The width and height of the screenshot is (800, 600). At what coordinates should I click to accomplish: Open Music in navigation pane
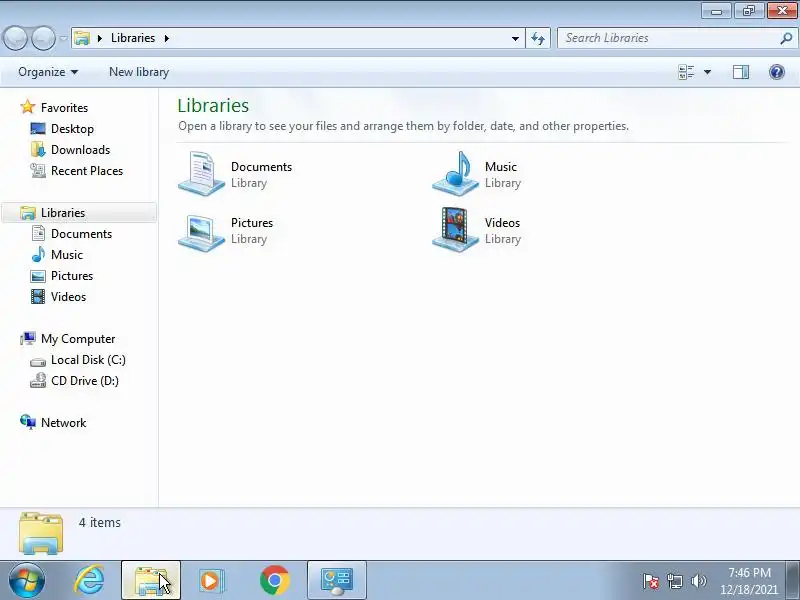pyautogui.click(x=57, y=255)
